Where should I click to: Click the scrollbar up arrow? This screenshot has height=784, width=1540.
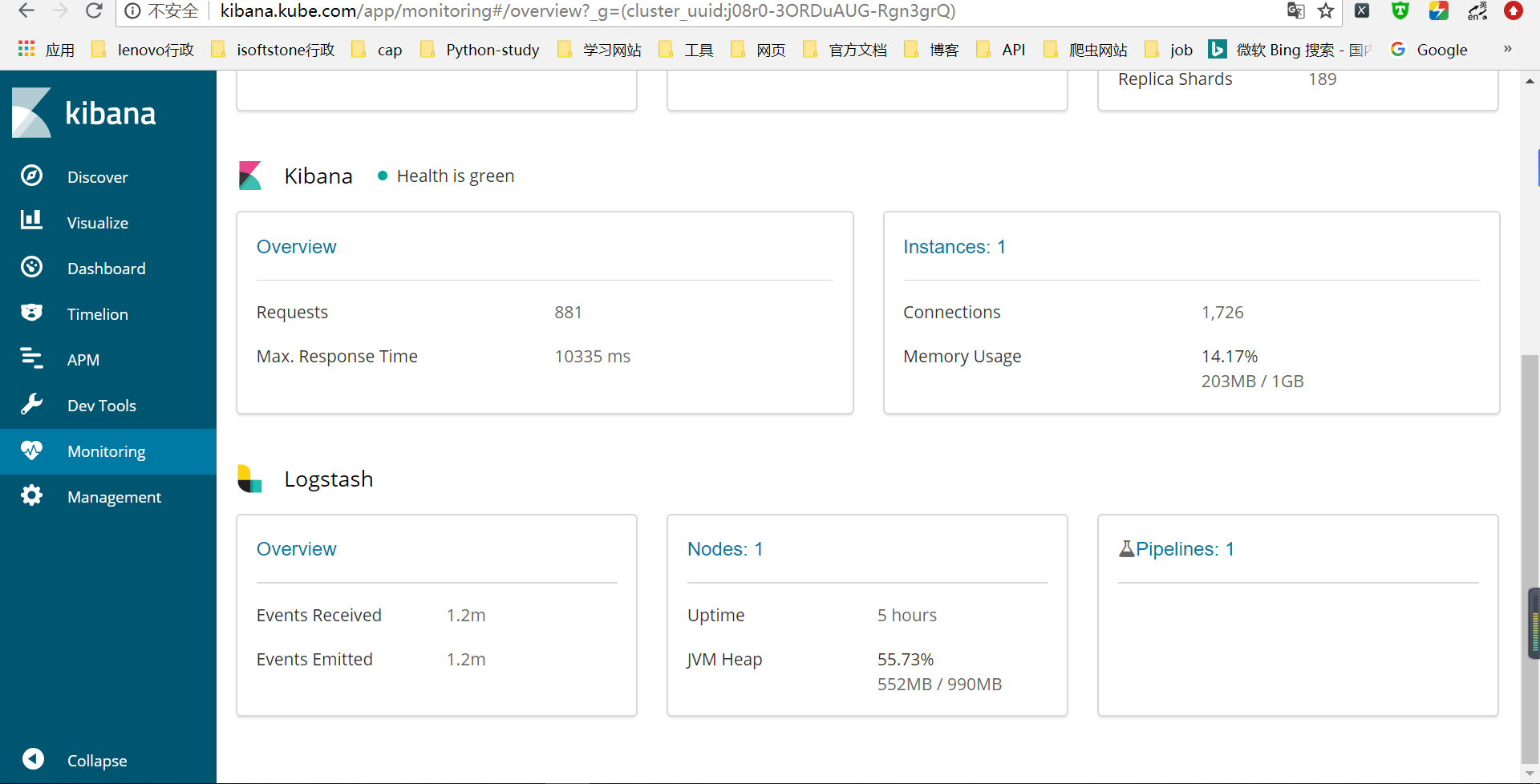1530,81
